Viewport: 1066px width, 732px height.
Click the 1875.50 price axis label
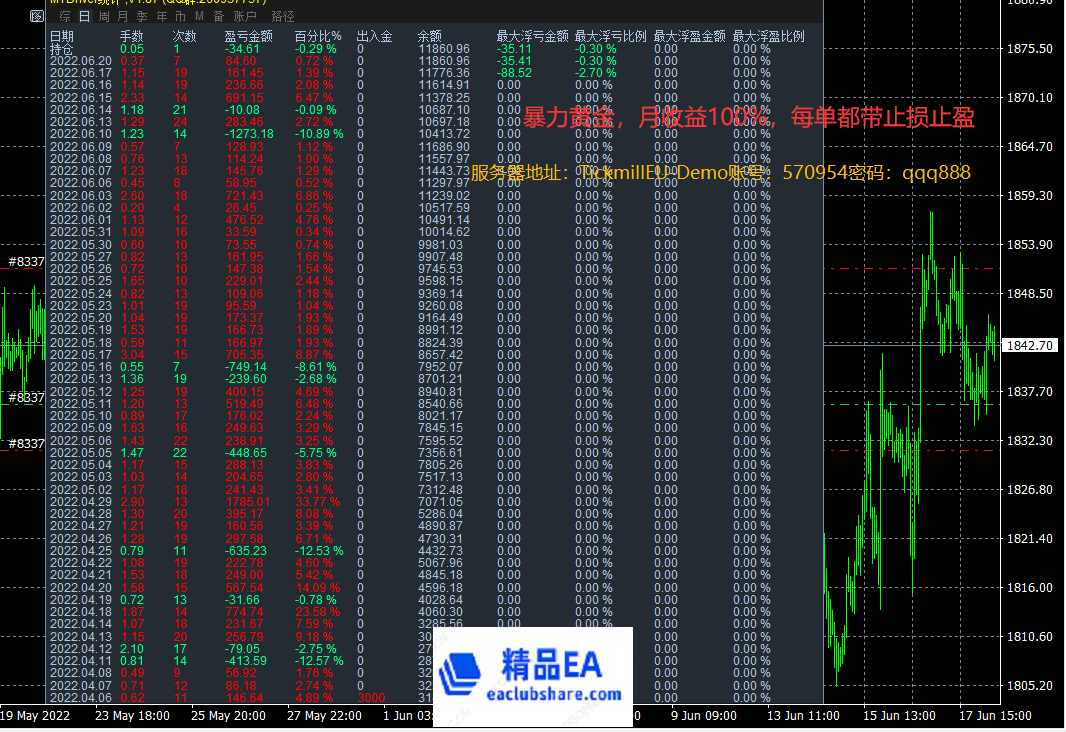(x=1030, y=49)
